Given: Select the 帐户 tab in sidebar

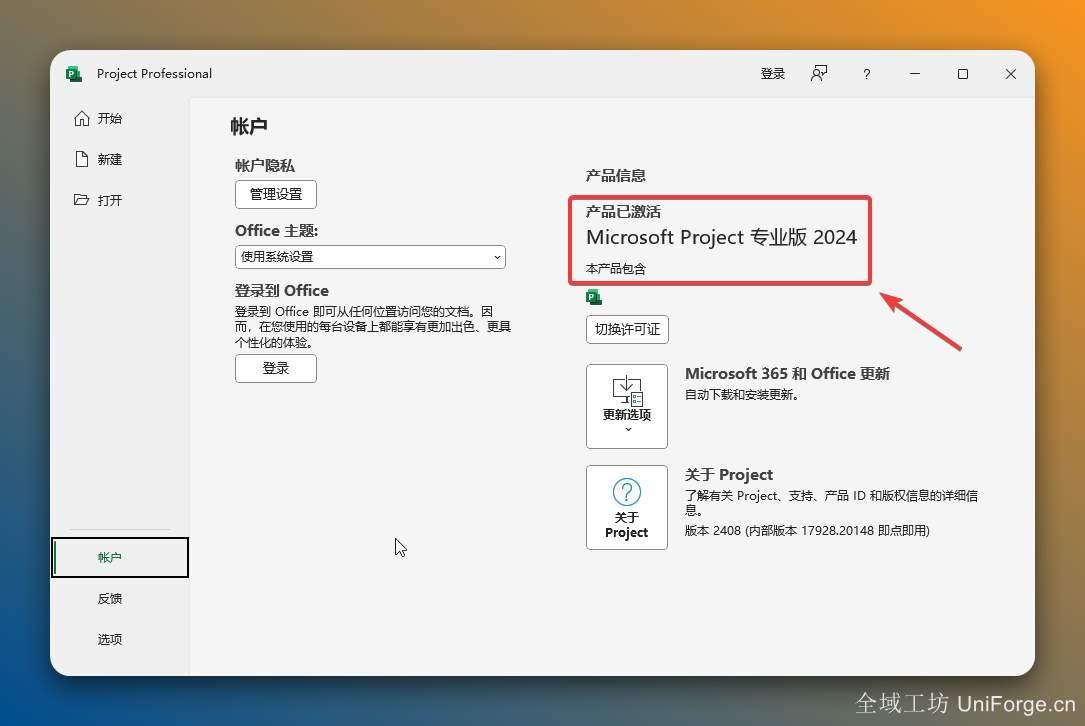Looking at the screenshot, I should tap(120, 557).
